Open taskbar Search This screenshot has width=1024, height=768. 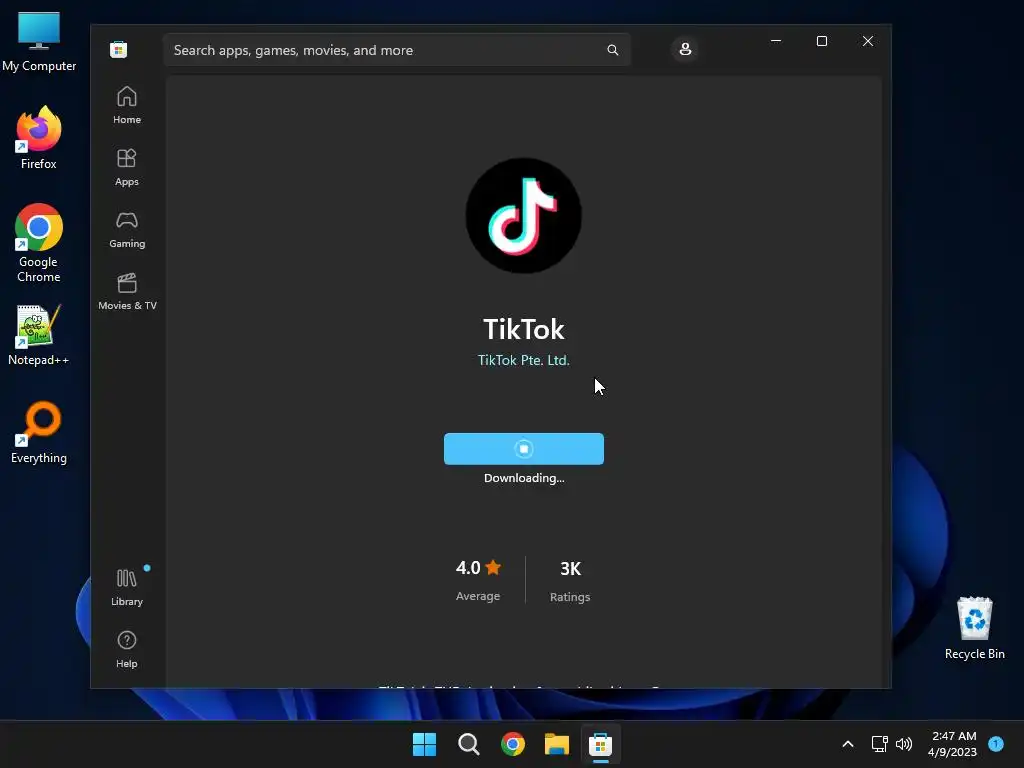pyautogui.click(x=468, y=744)
